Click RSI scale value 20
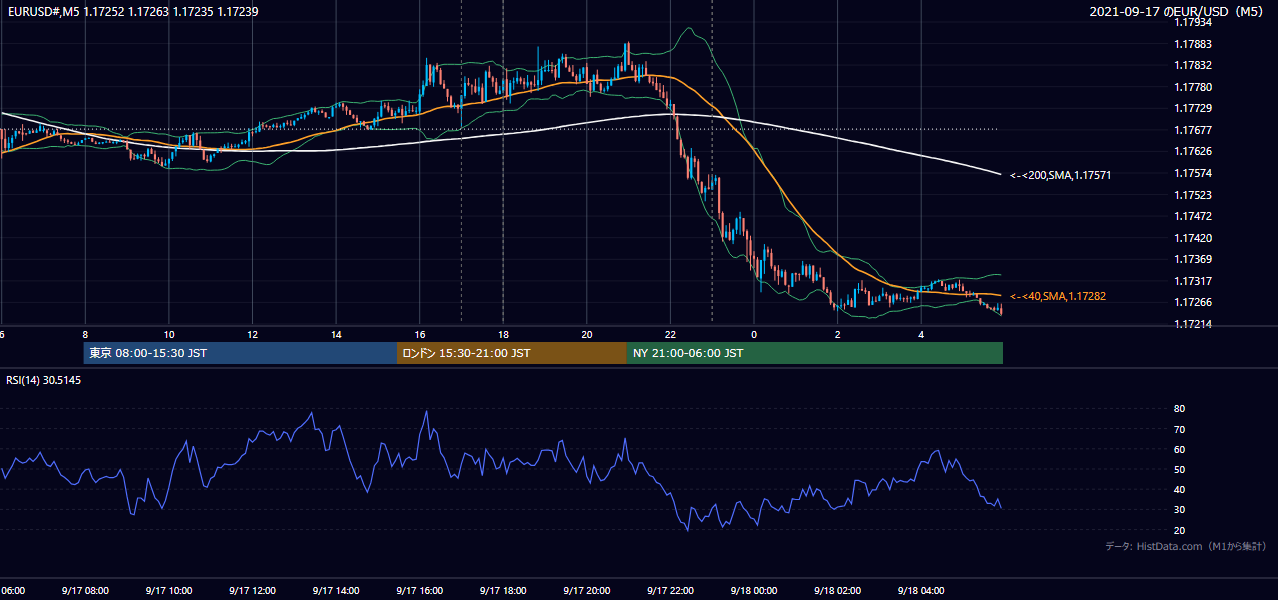Image resolution: width=1278 pixels, height=600 pixels. pyautogui.click(x=1180, y=530)
